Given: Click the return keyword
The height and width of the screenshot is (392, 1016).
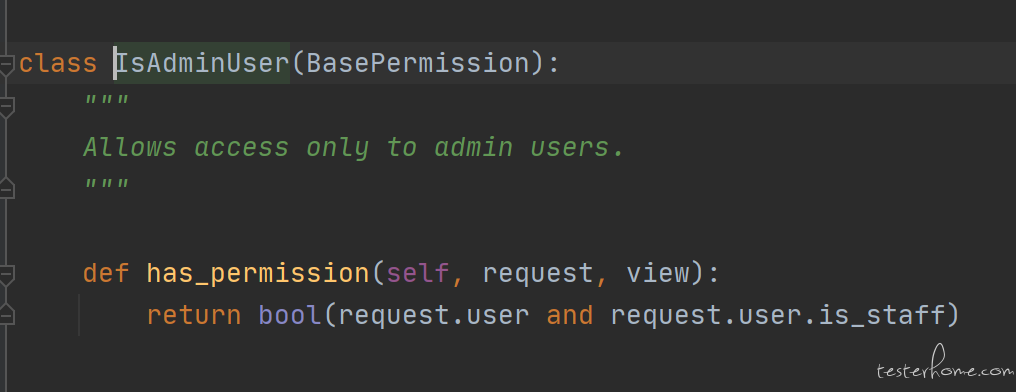Looking at the screenshot, I should click(194, 316).
